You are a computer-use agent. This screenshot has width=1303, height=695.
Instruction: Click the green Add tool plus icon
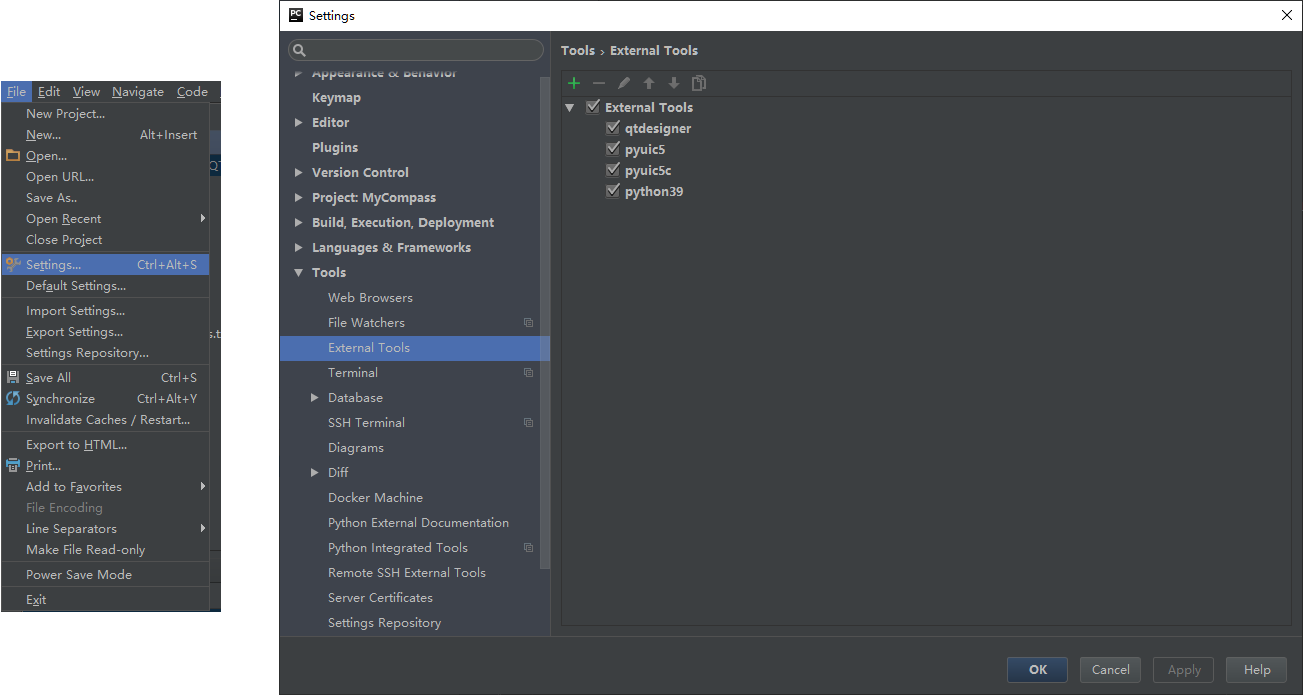[x=574, y=83]
